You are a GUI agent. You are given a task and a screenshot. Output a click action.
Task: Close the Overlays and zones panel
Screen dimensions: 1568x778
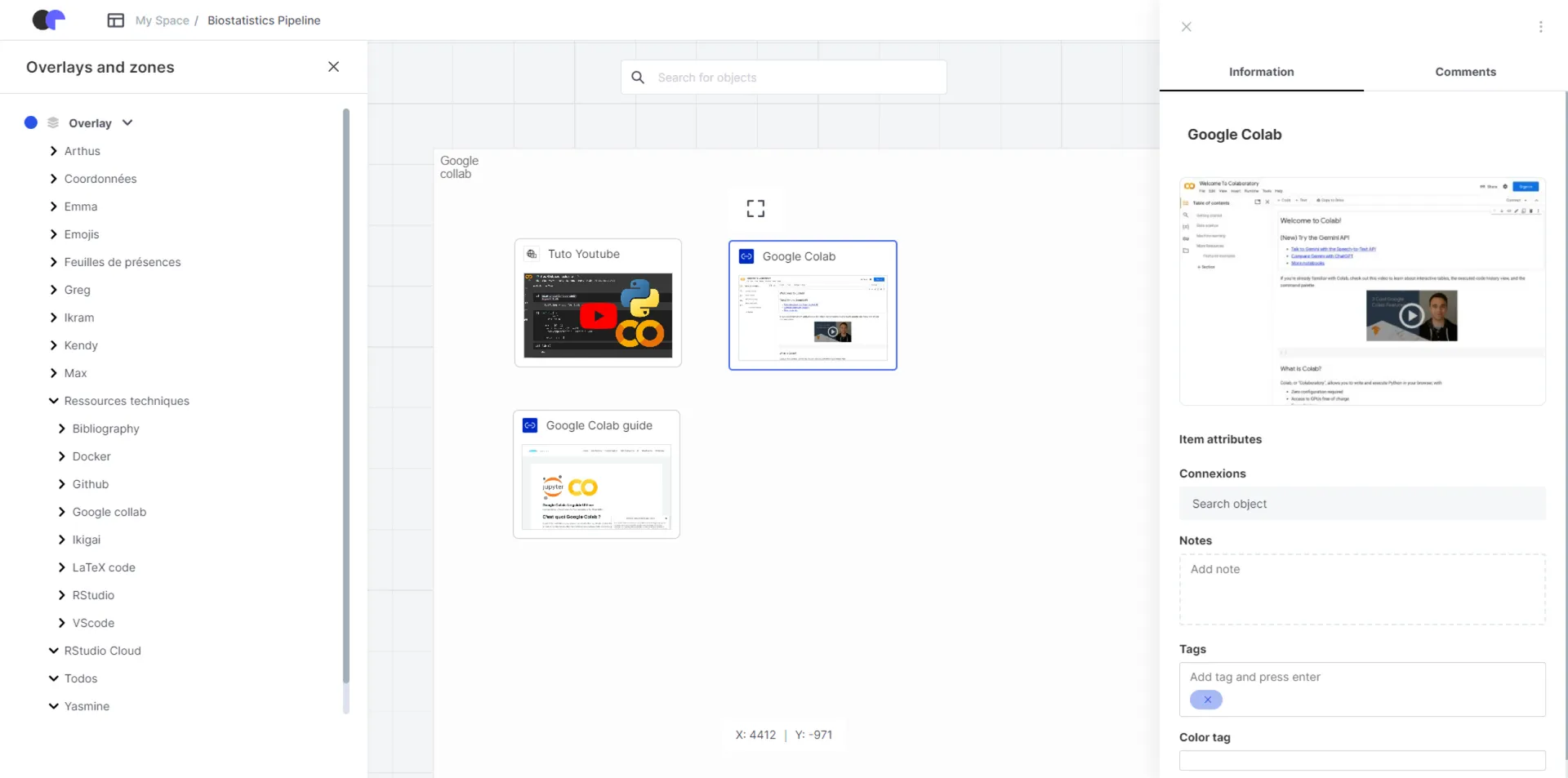(333, 67)
